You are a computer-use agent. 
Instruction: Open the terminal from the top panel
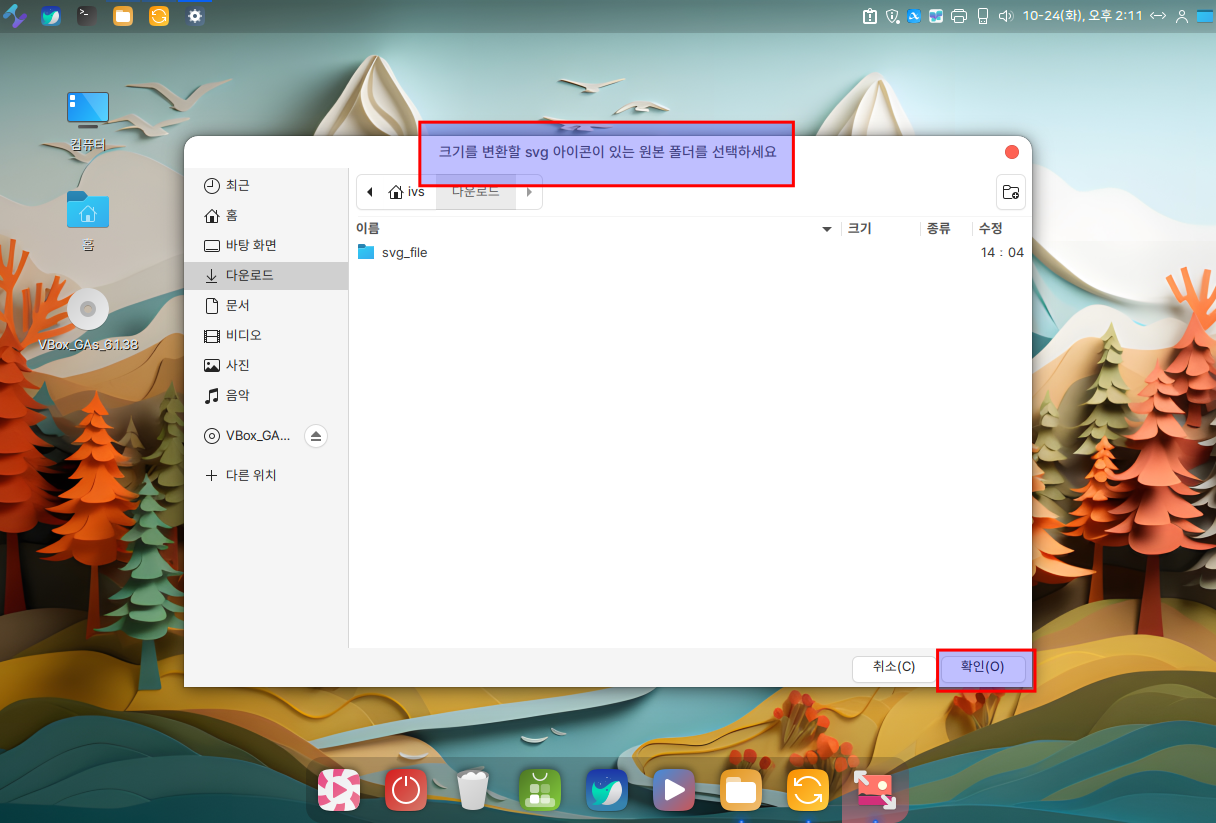(87, 16)
